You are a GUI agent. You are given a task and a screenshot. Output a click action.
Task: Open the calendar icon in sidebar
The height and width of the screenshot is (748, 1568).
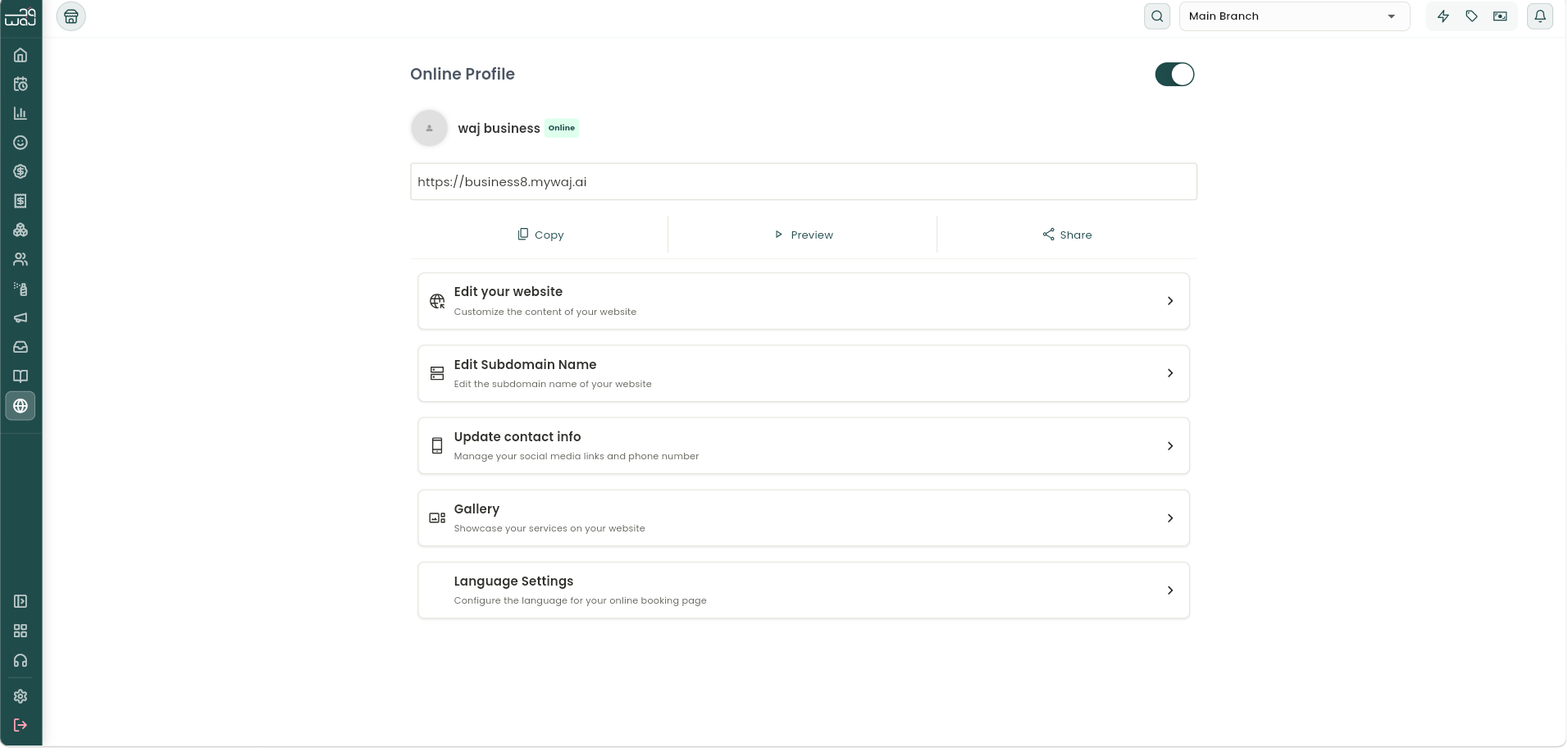click(x=21, y=84)
